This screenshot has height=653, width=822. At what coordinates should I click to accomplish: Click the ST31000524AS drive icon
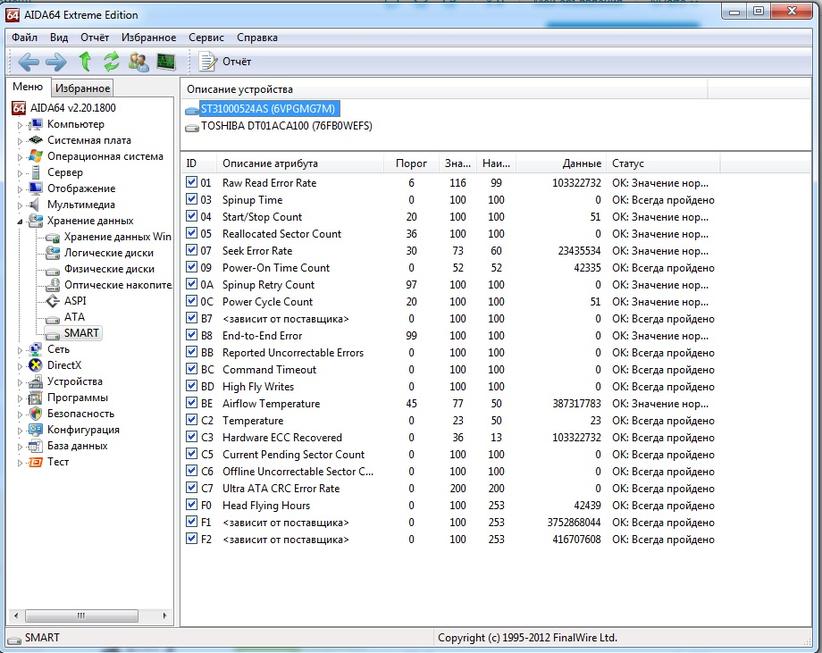[192, 110]
